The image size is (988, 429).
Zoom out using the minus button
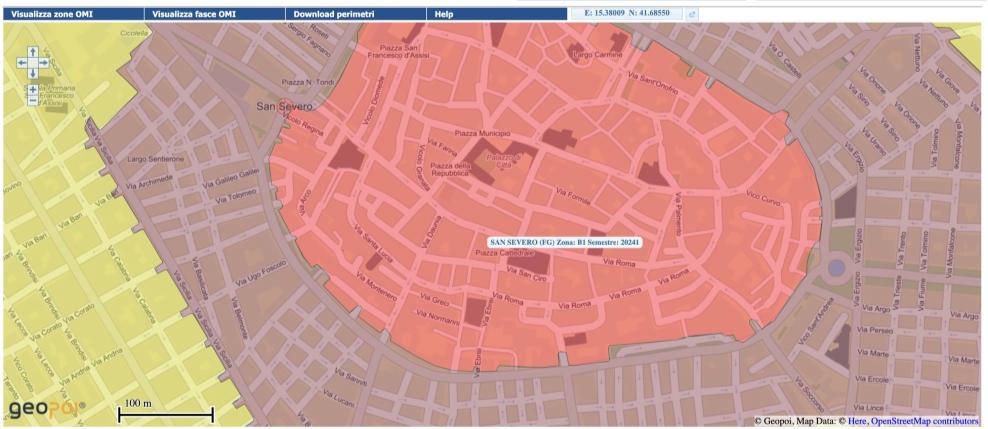coord(33,100)
